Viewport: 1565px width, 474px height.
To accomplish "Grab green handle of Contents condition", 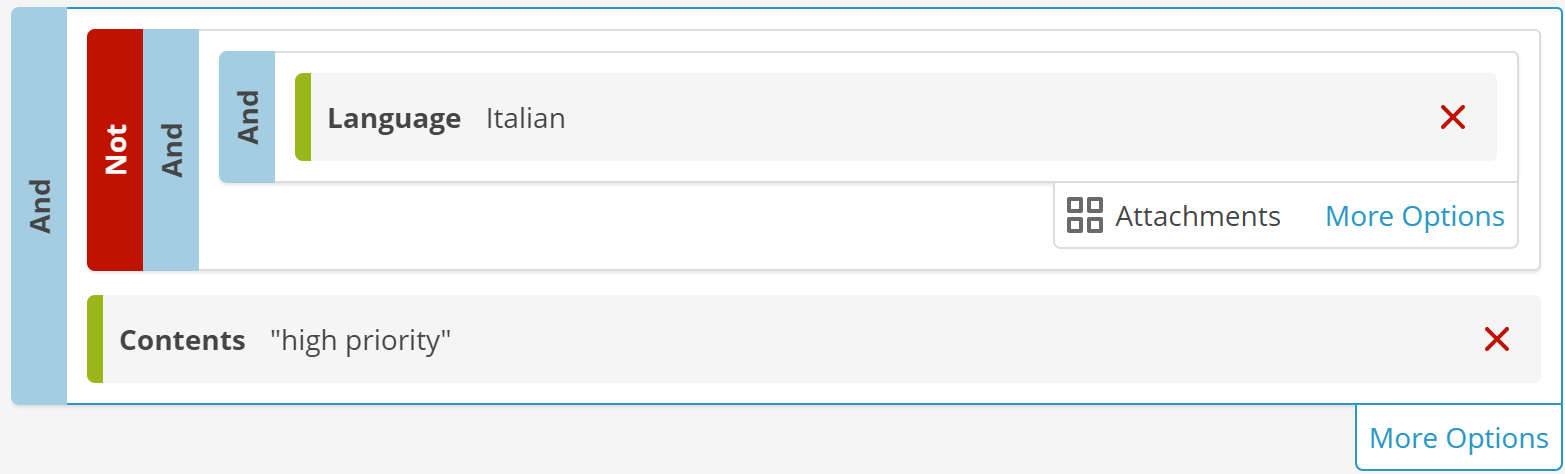I will (x=95, y=339).
